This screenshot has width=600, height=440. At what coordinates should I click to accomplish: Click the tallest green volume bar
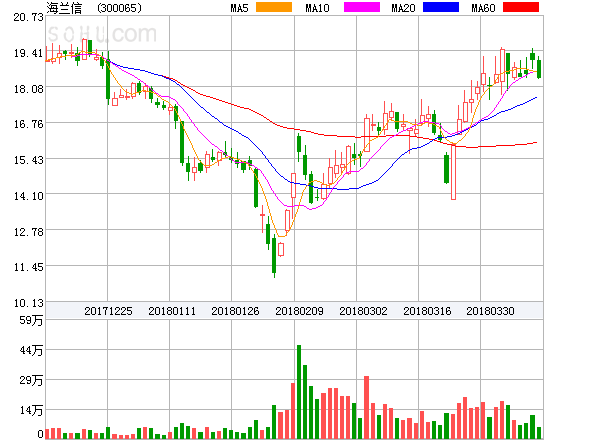299,392
